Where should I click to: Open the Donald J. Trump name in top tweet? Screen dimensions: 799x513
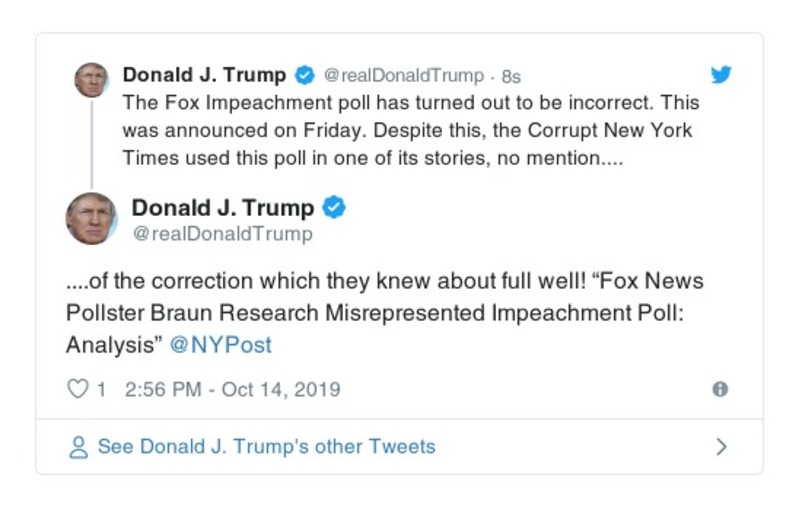[x=204, y=75]
